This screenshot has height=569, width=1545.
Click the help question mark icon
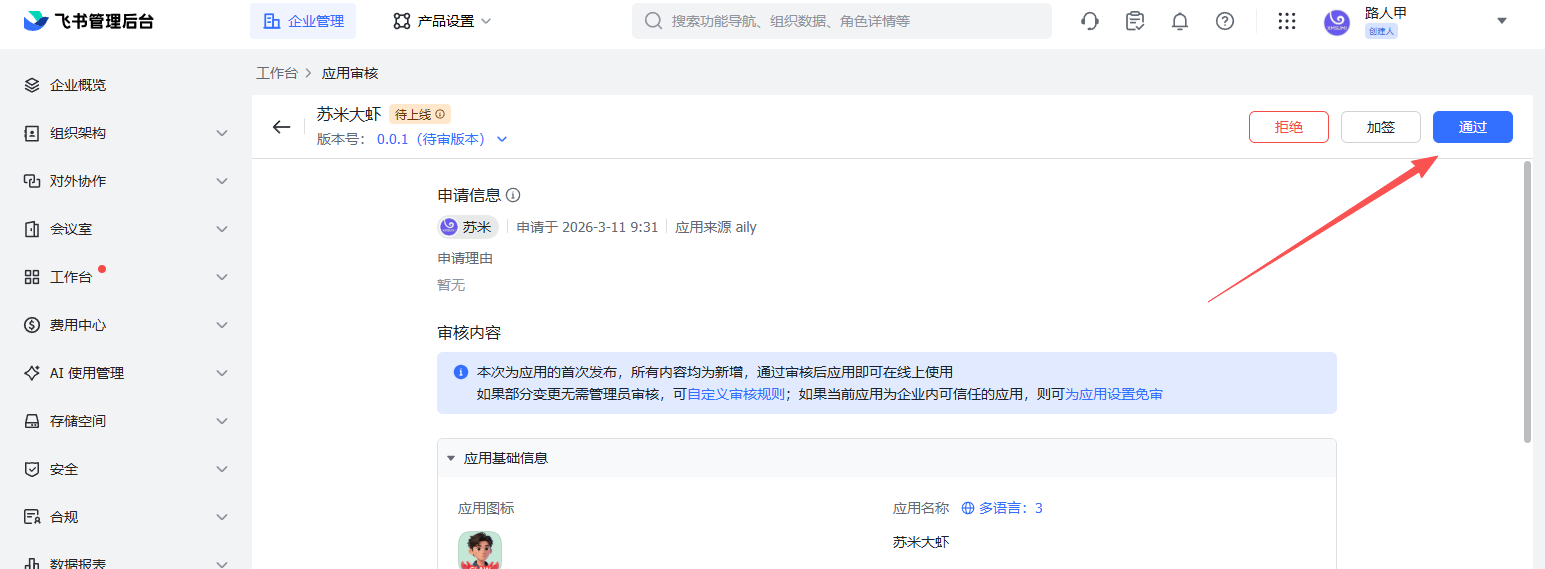pyautogui.click(x=1225, y=21)
